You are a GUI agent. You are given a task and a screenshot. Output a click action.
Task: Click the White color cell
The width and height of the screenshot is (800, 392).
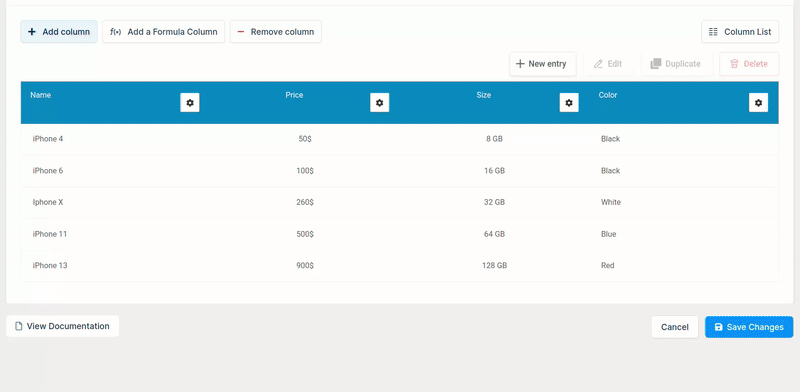click(611, 202)
